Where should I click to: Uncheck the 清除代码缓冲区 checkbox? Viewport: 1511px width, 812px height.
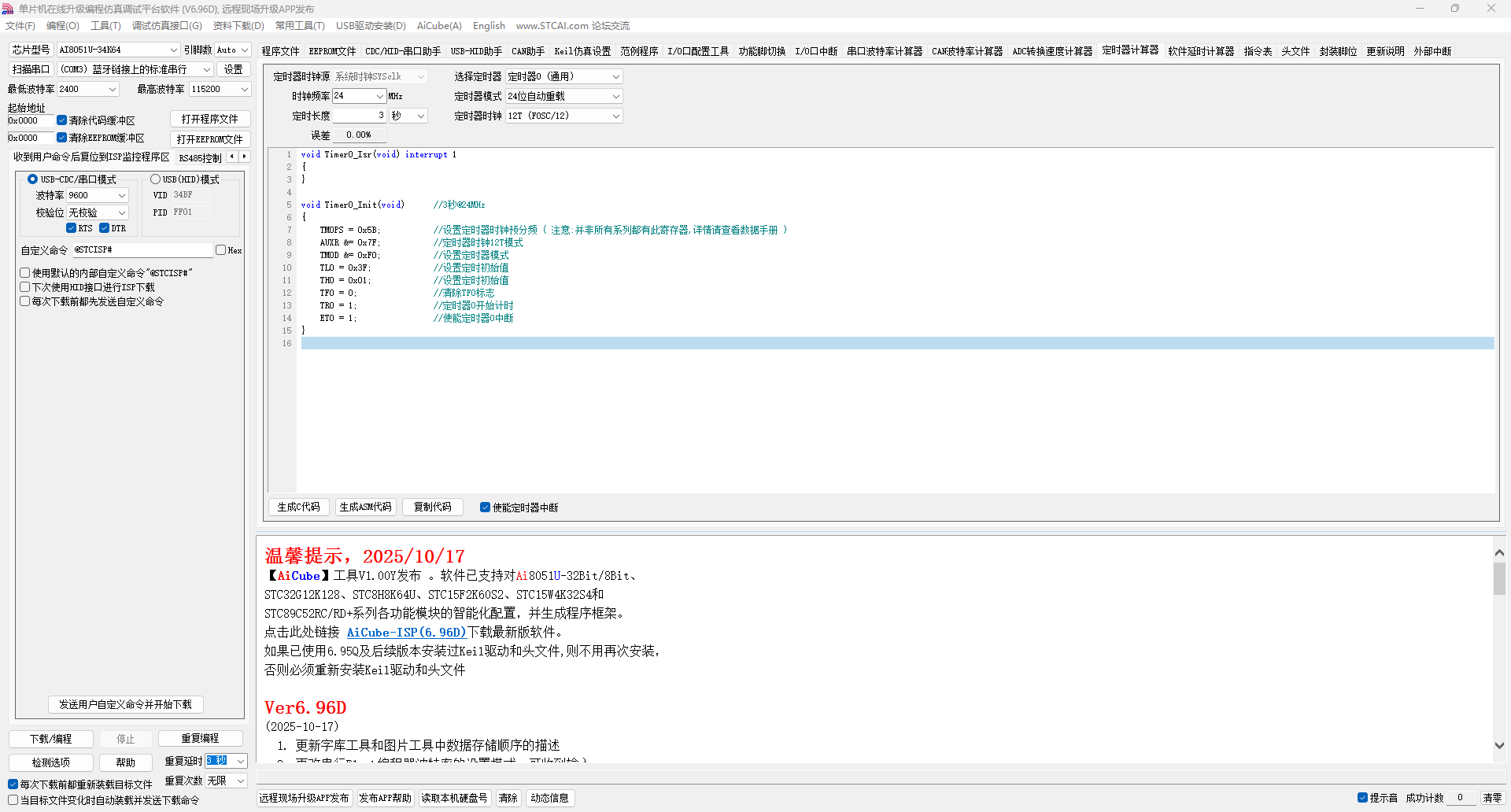pyautogui.click(x=61, y=120)
